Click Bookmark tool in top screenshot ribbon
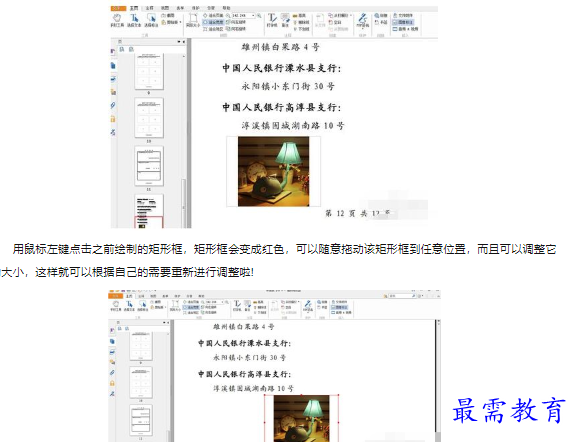 tap(381, 22)
